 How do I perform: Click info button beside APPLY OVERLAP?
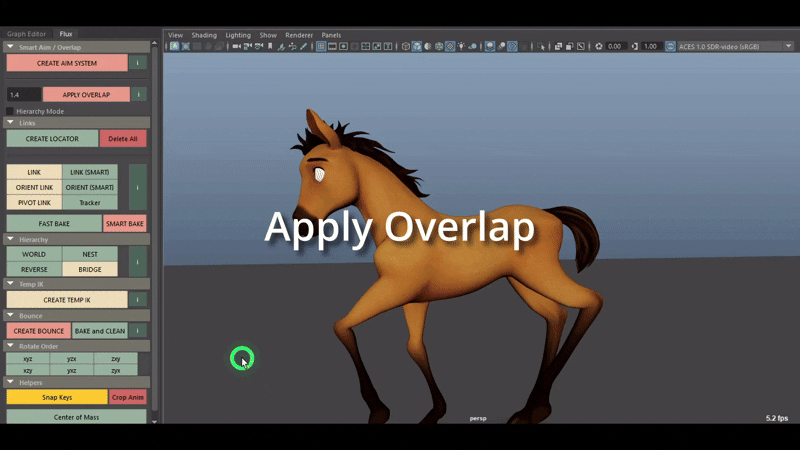[138, 94]
